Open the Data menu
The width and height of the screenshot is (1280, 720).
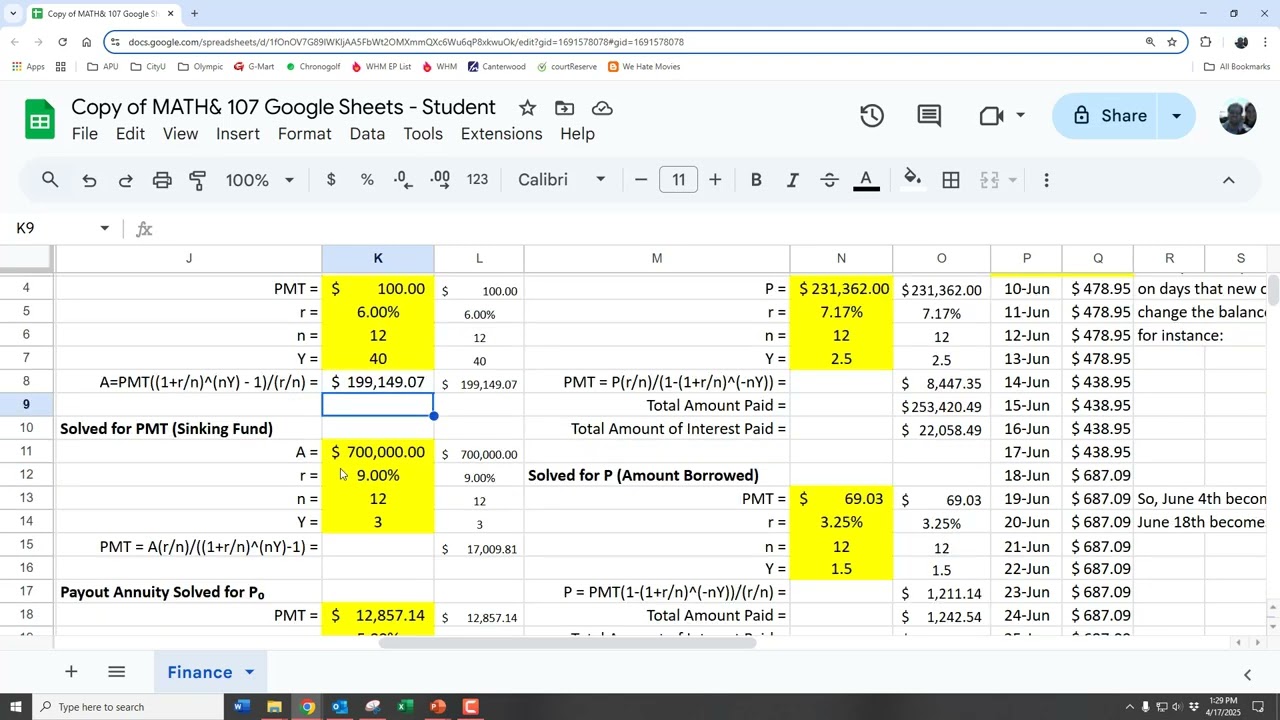(x=367, y=134)
